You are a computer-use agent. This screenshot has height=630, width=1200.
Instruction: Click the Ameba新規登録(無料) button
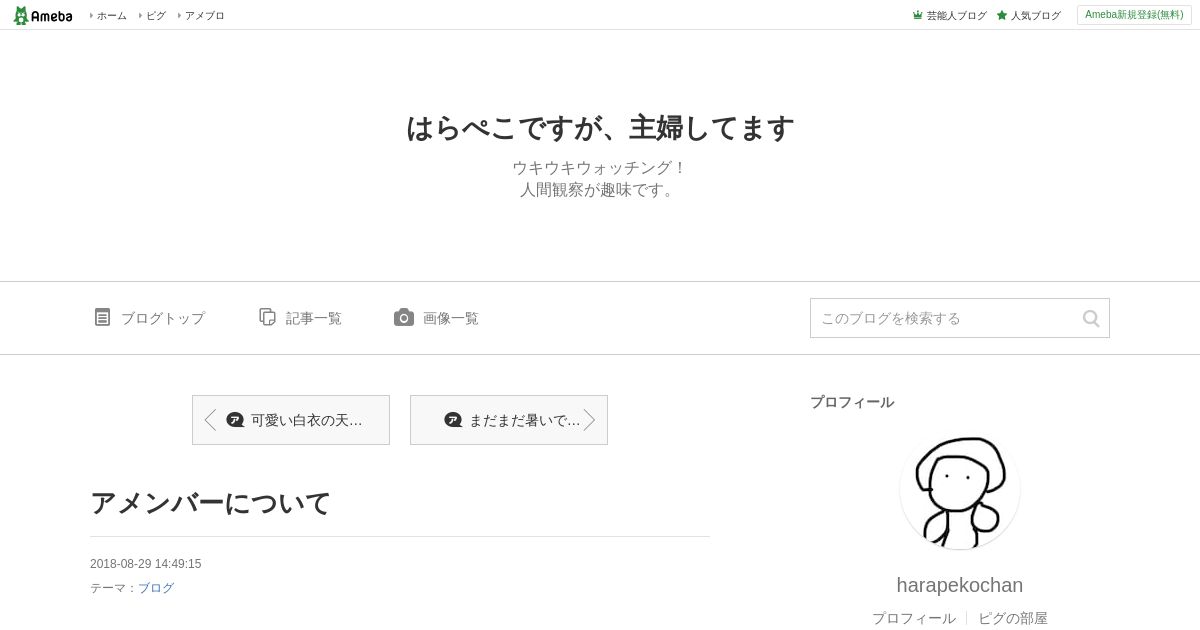pos(1134,15)
